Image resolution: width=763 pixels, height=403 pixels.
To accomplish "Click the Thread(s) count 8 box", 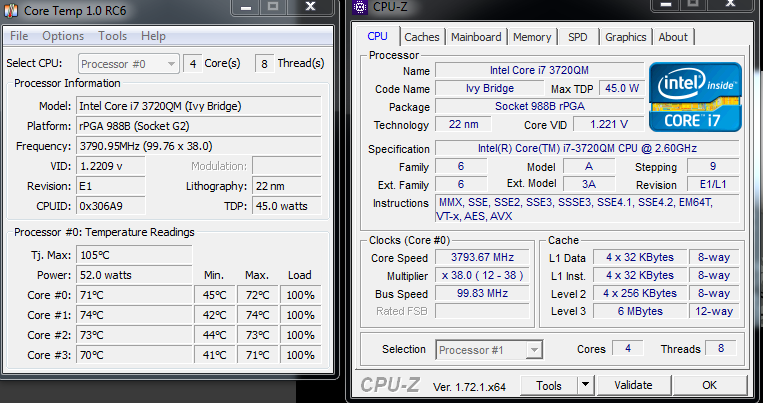I will click(264, 64).
